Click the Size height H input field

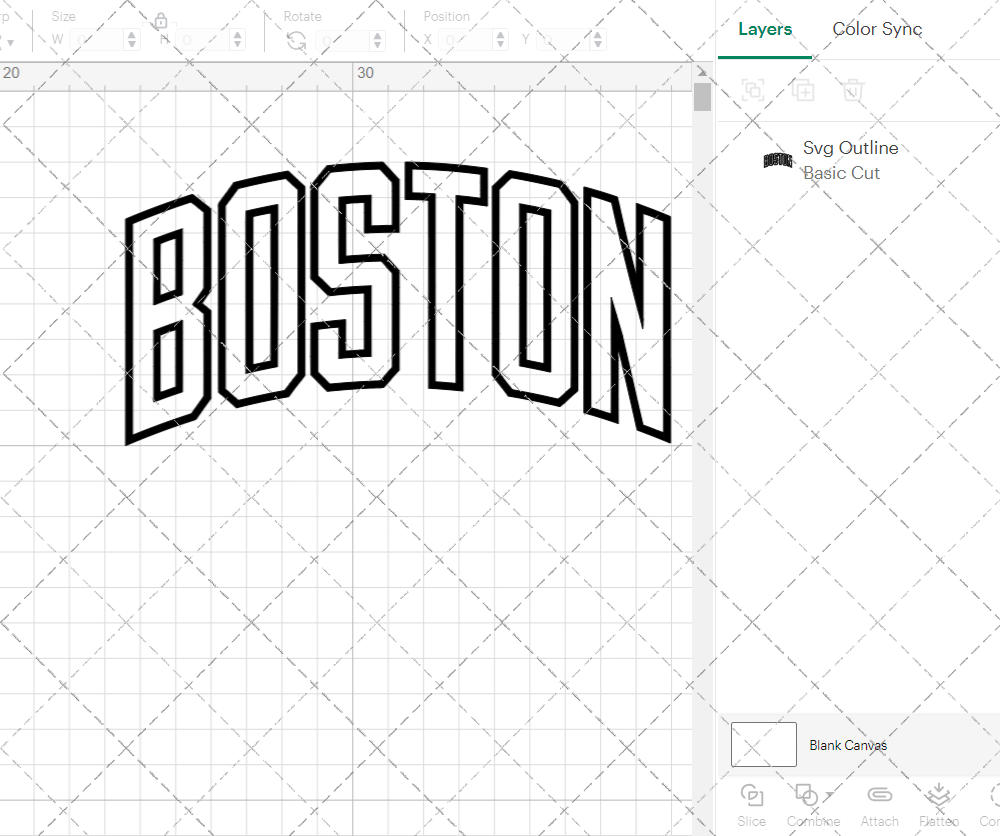203,40
